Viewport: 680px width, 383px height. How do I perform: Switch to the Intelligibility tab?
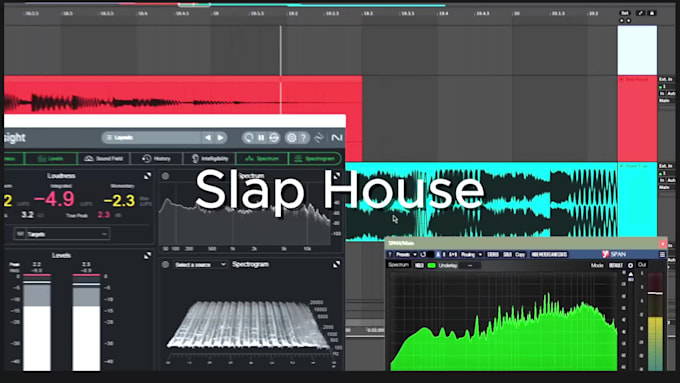point(209,159)
